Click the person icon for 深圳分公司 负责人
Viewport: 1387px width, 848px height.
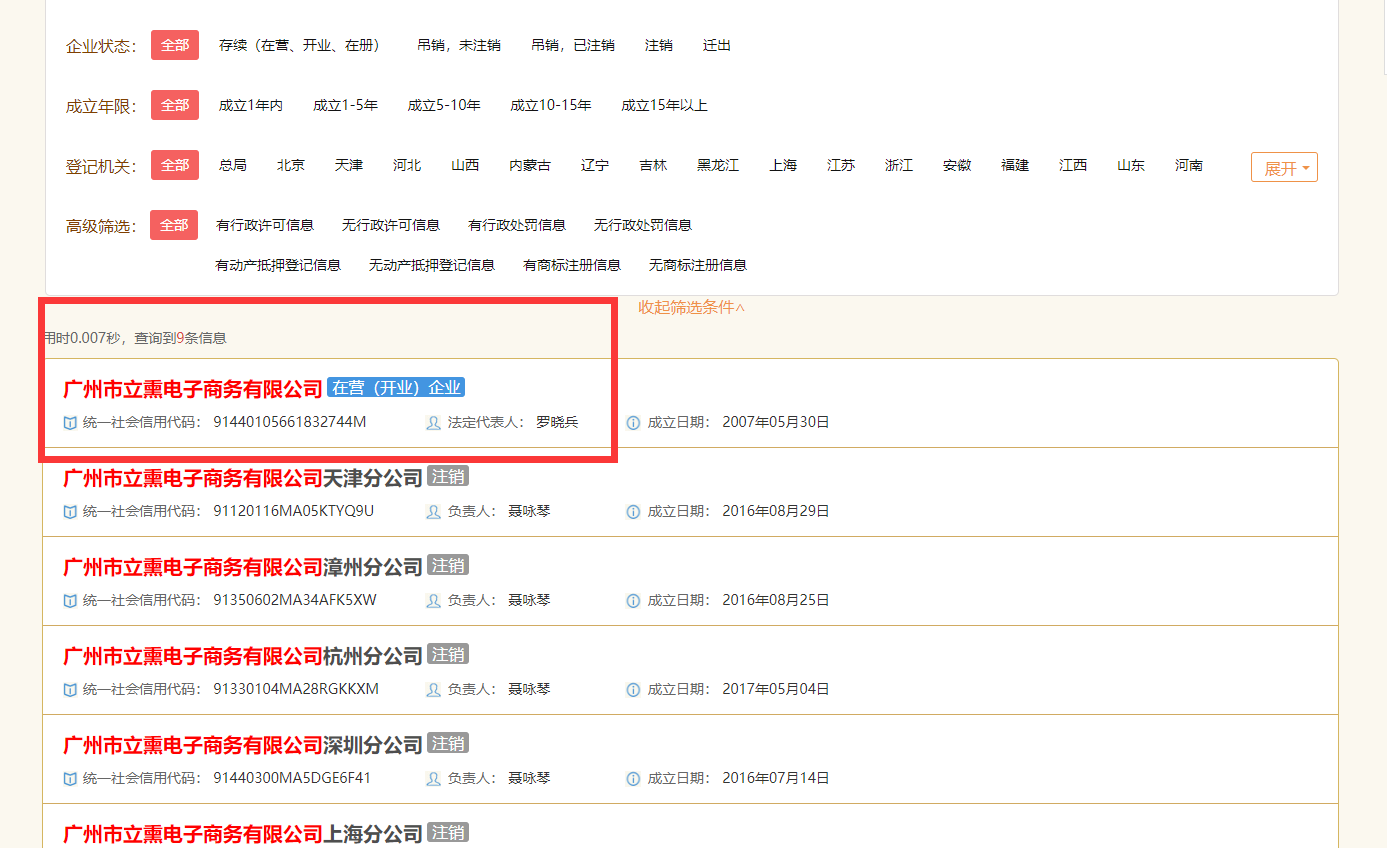click(431, 778)
